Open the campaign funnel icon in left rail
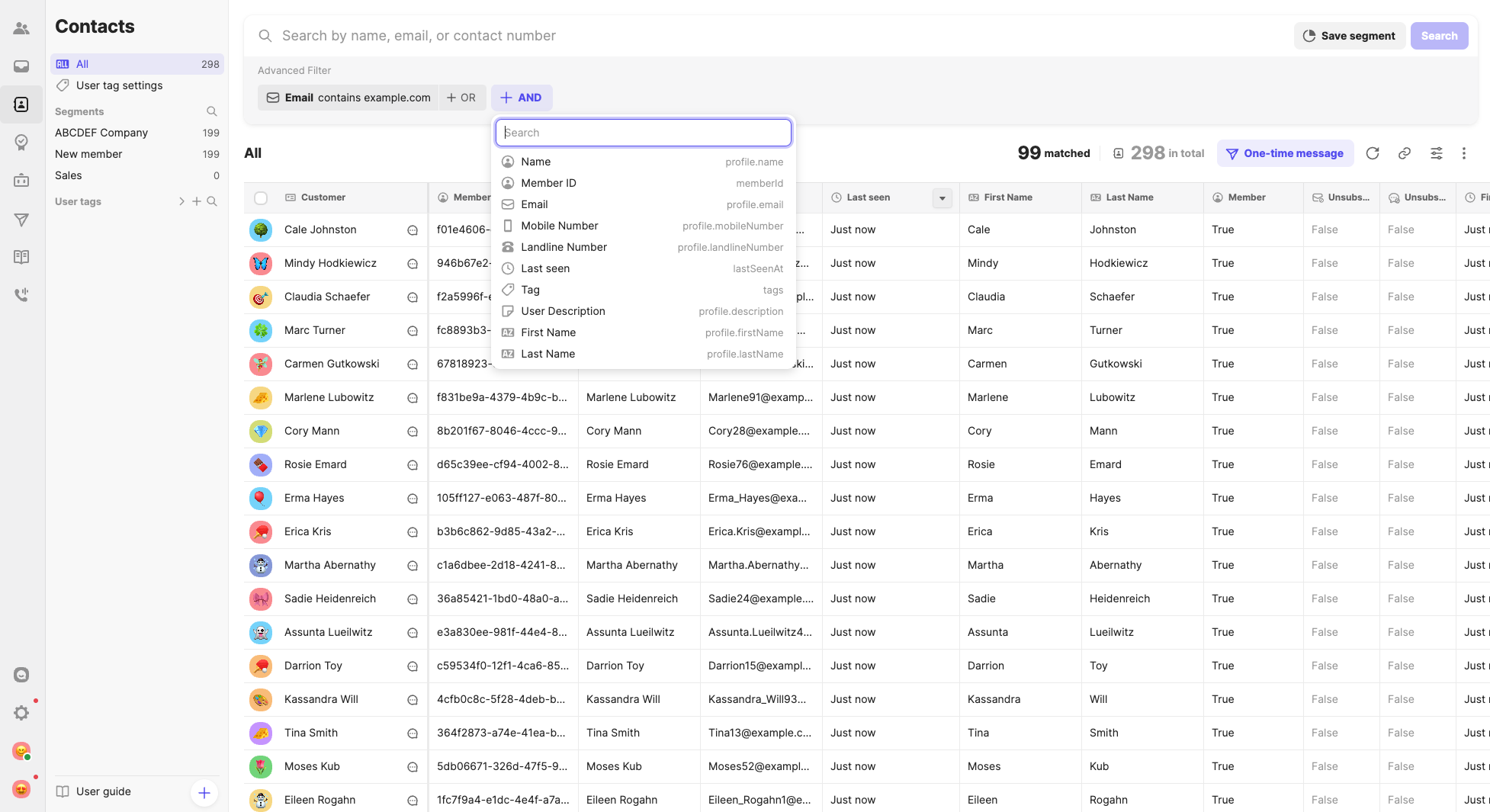 pos(21,220)
